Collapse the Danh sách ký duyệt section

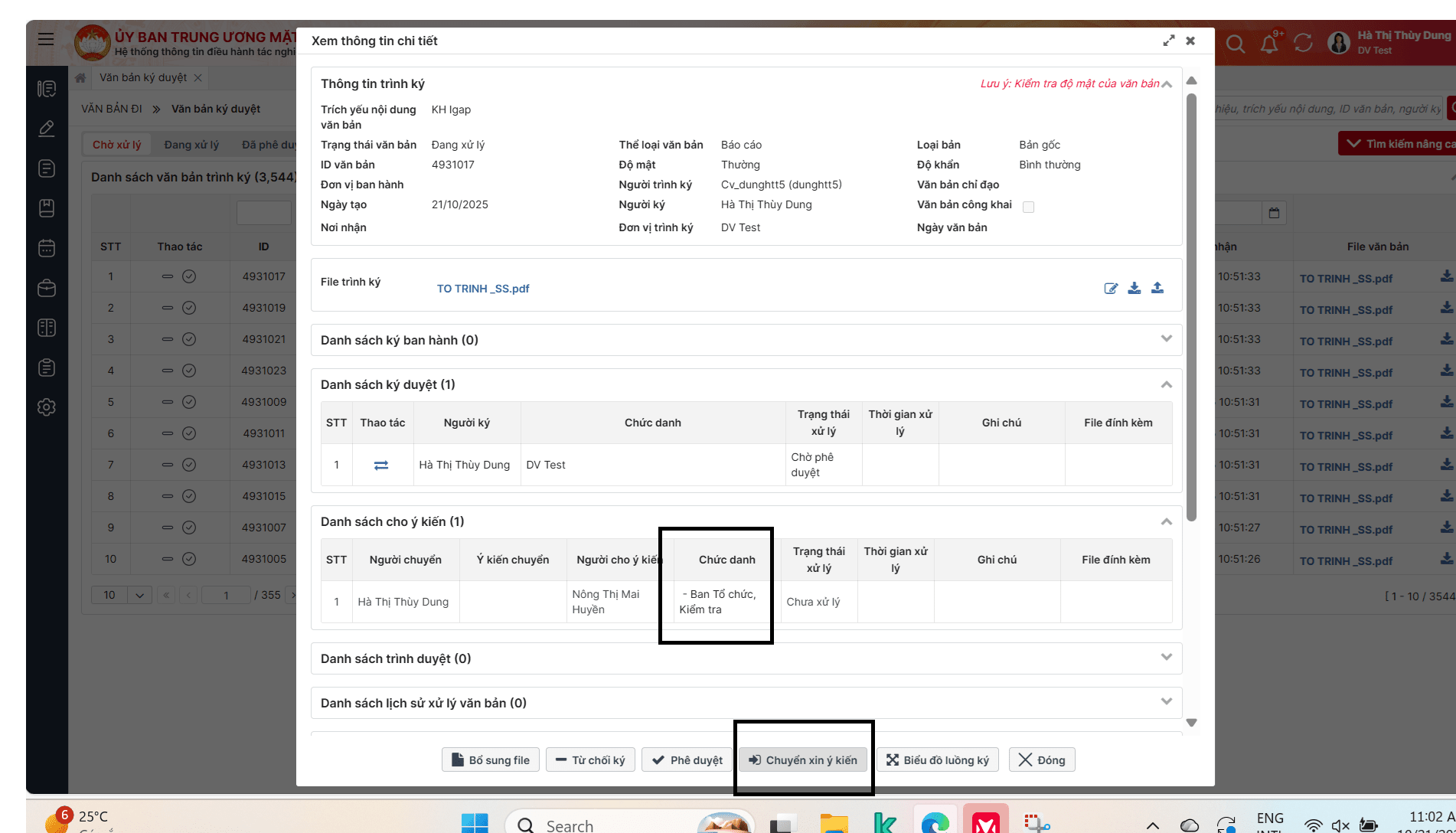click(x=1166, y=384)
